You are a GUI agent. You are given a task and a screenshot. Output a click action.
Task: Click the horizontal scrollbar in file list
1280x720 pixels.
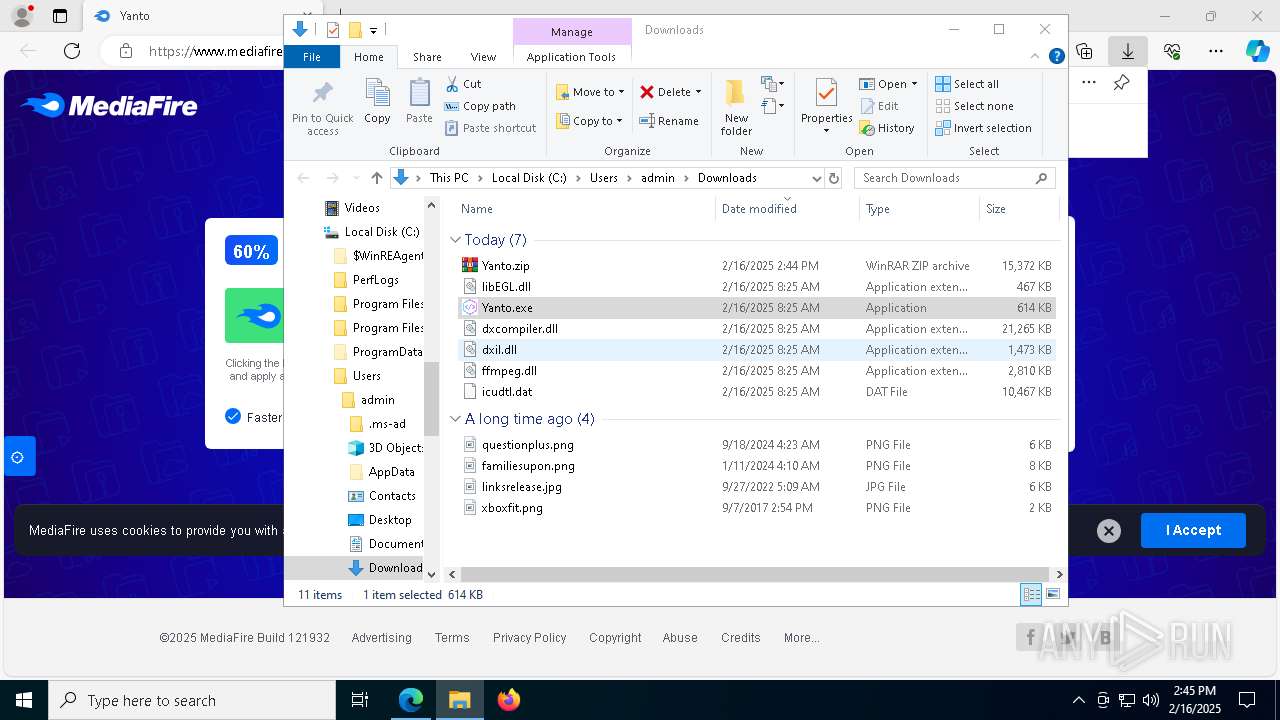click(x=756, y=575)
